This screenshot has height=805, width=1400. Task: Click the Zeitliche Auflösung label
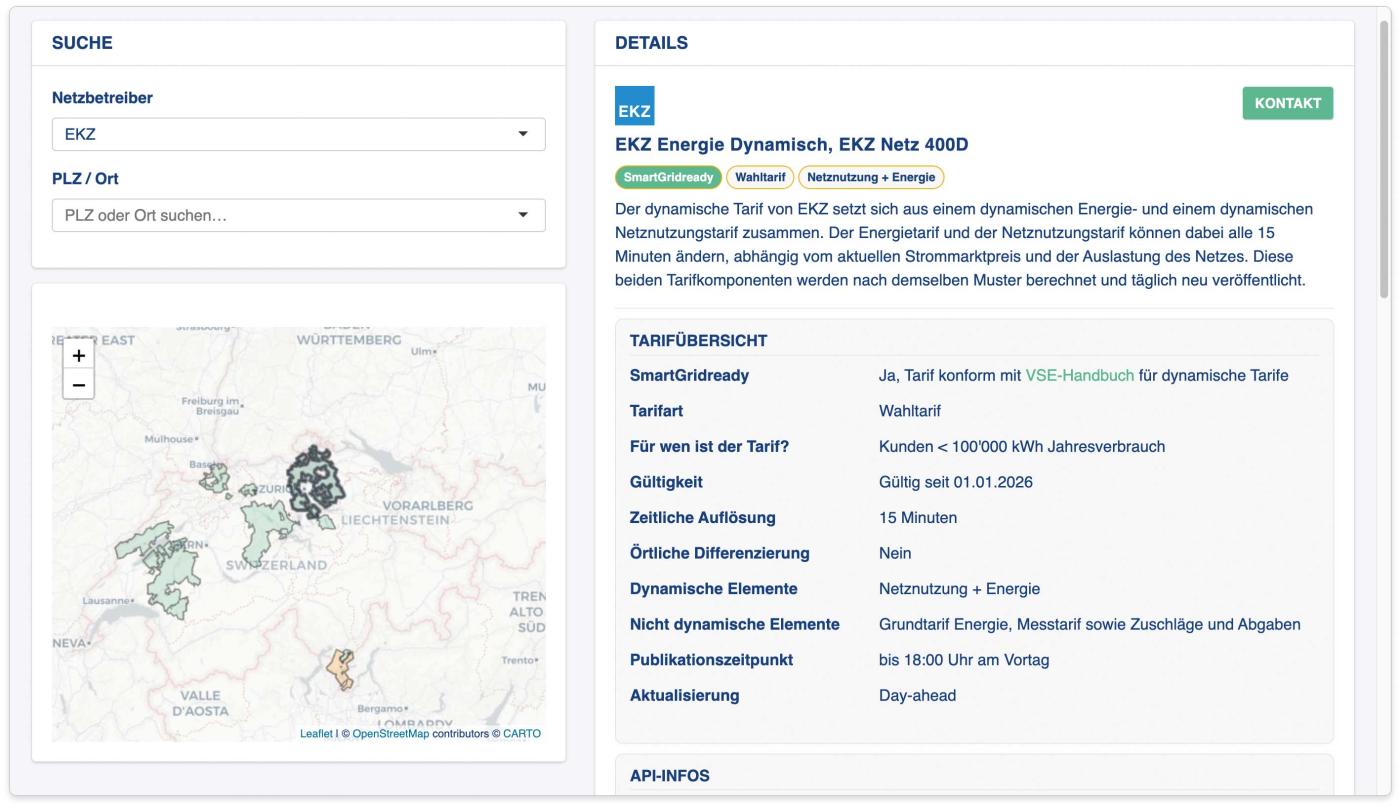click(703, 518)
